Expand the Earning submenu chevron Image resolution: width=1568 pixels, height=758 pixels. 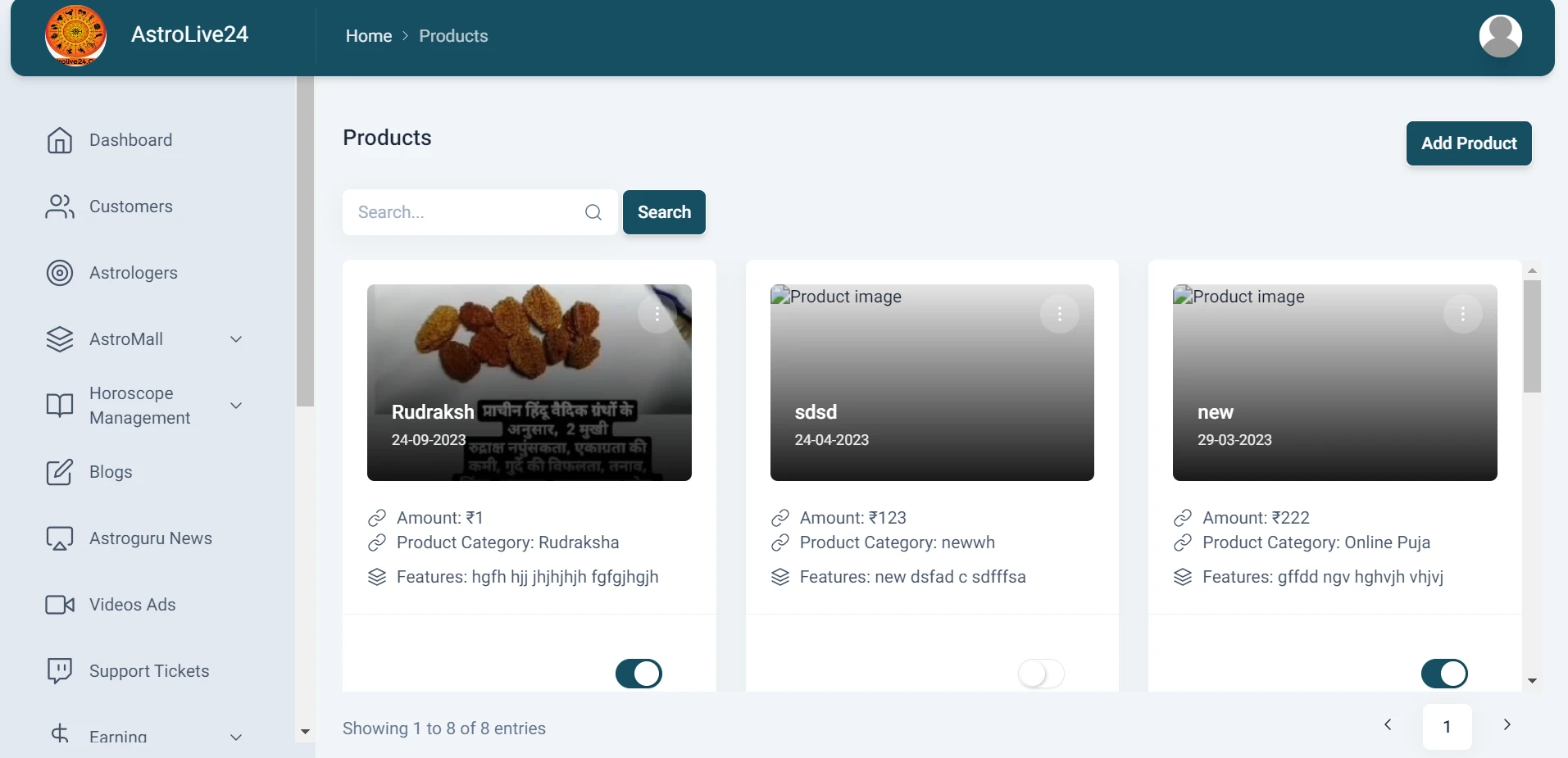coord(236,737)
